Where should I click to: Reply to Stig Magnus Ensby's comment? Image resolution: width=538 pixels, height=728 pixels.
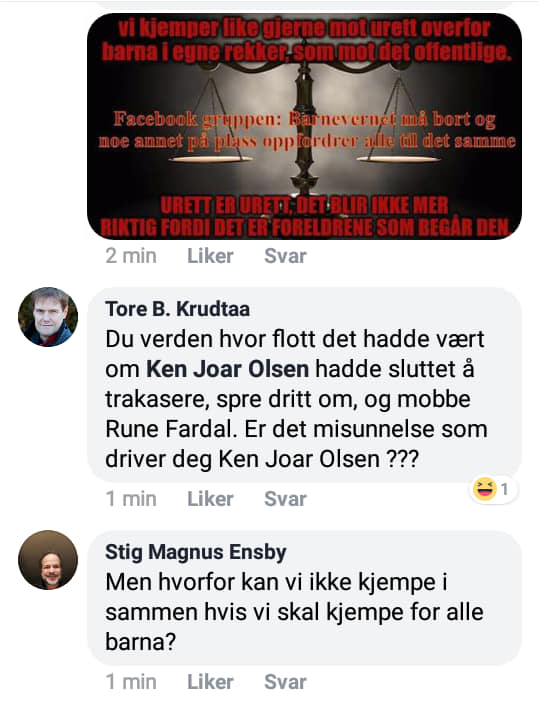click(x=285, y=682)
